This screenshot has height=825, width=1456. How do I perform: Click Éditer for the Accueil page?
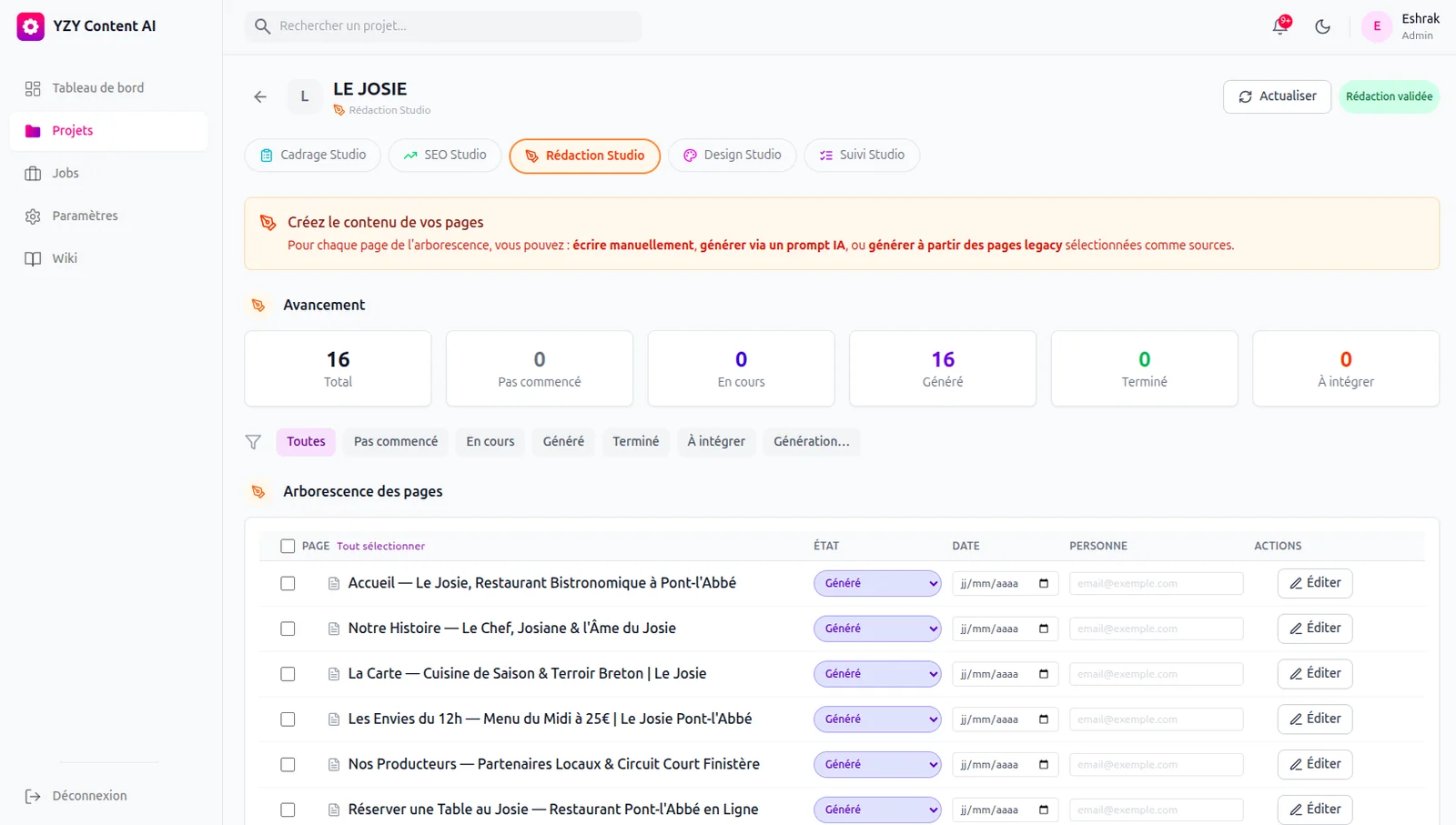(1315, 583)
